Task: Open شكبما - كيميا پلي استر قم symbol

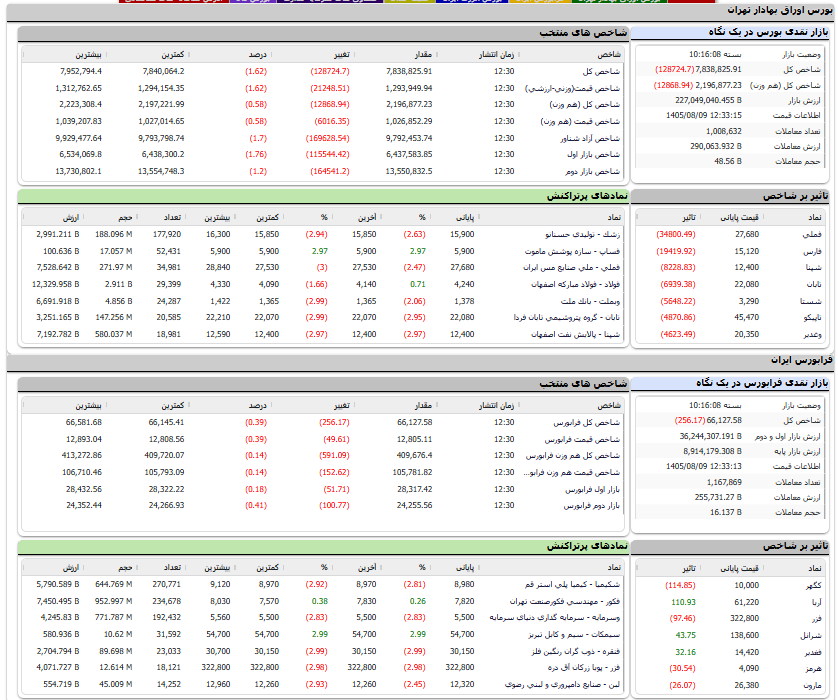Action: tap(572, 585)
